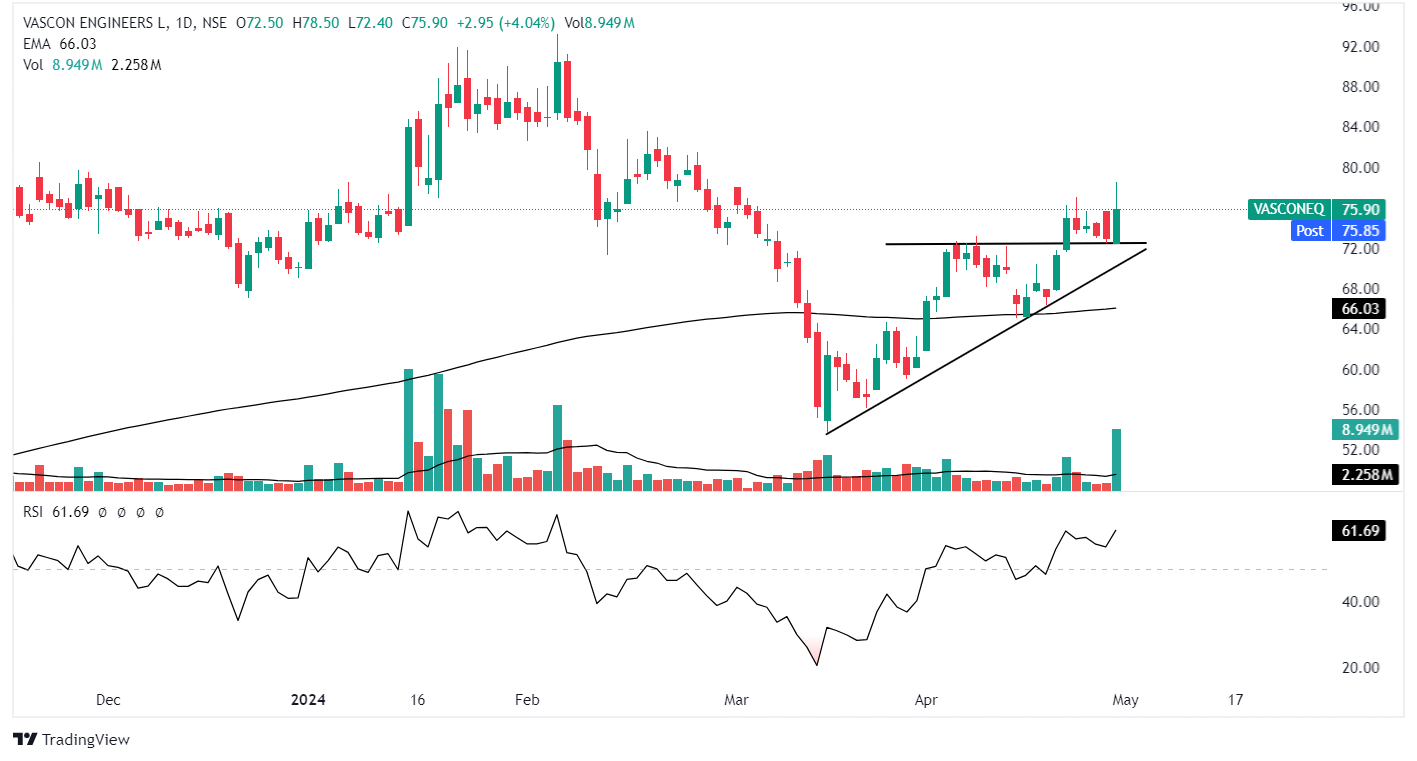Click the green VASCONEQ price tag
Screen dimensions: 1417x761
tap(1289, 209)
